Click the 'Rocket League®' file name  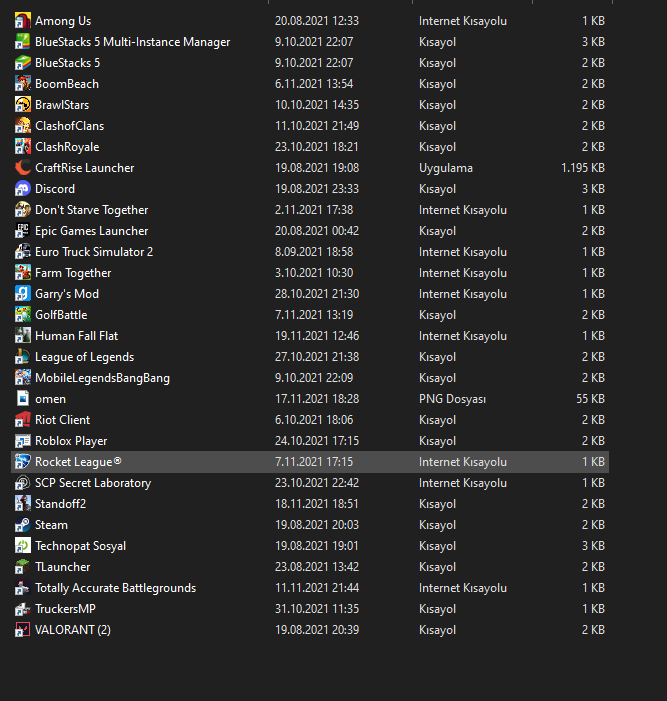78,462
